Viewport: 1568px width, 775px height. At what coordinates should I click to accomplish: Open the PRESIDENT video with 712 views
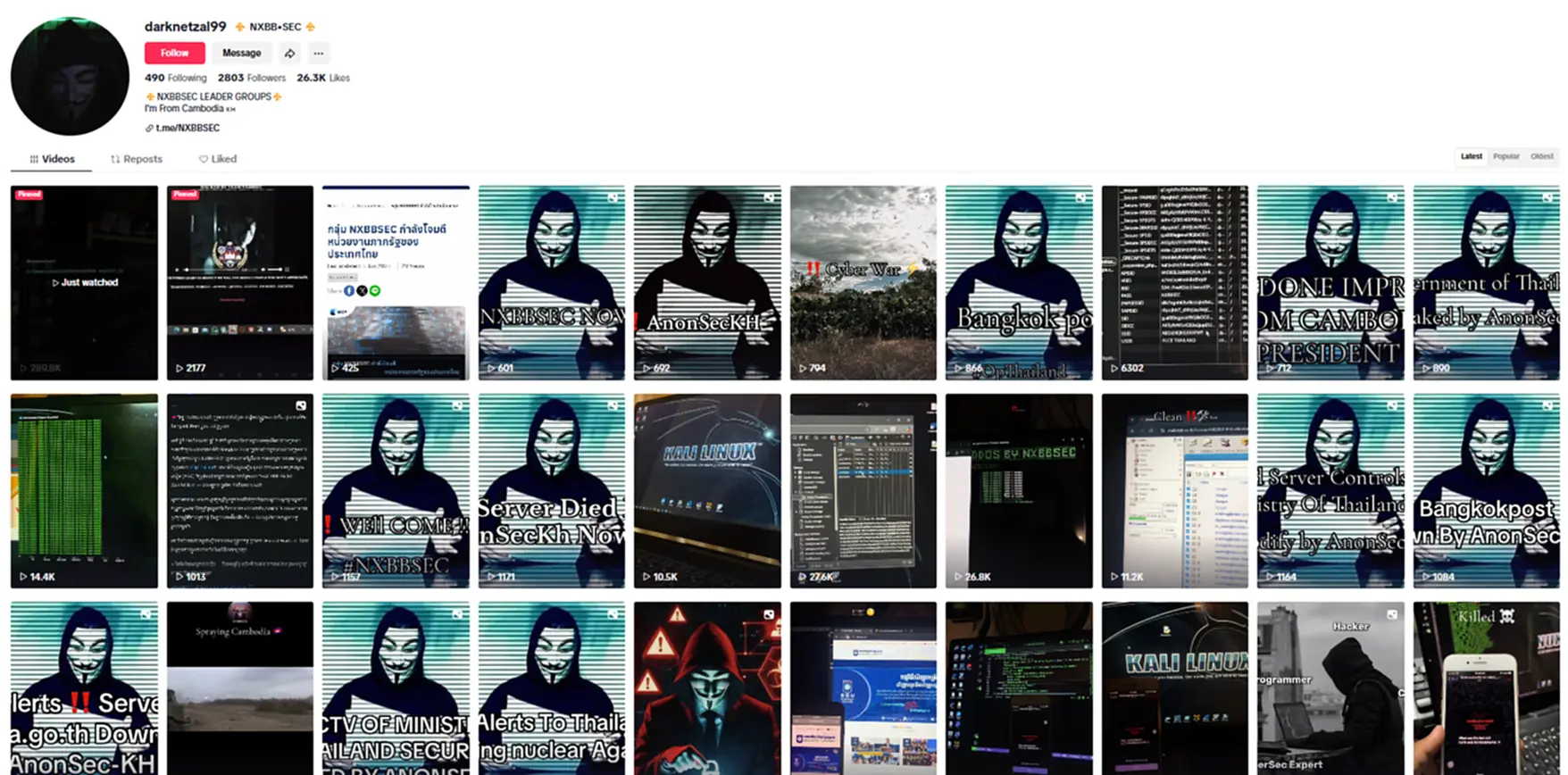click(x=1330, y=283)
